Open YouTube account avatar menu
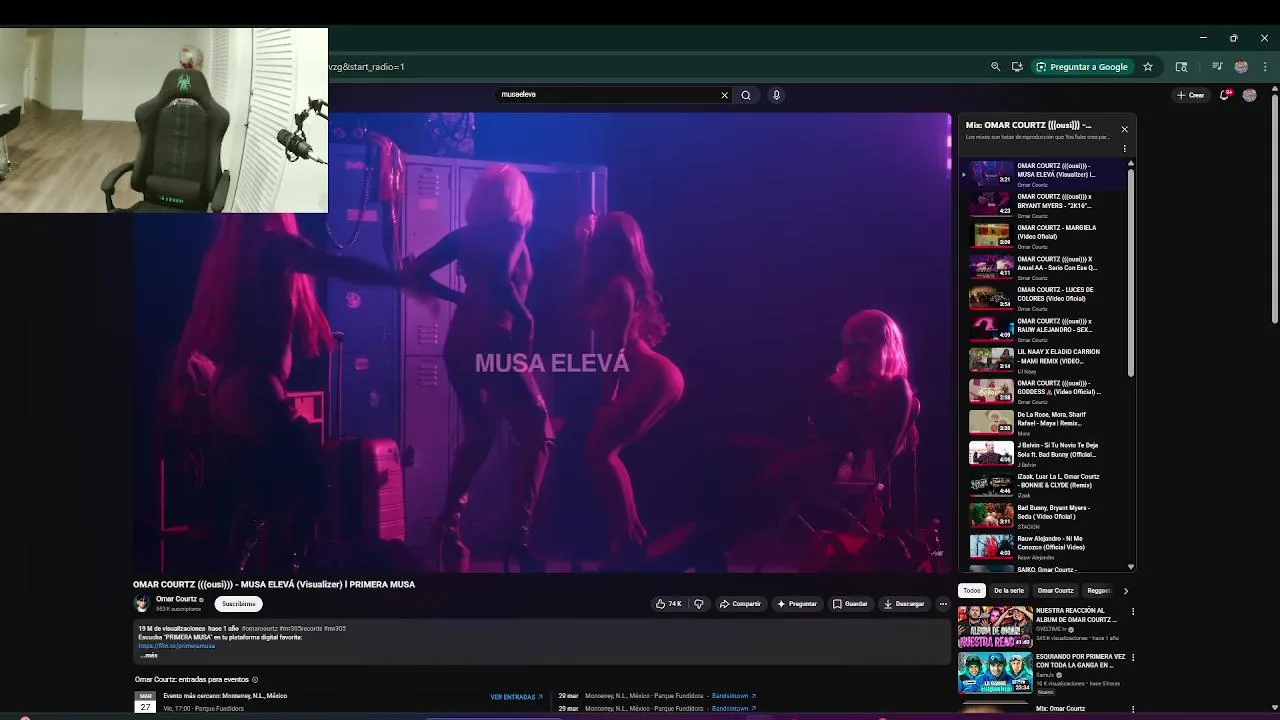 pyautogui.click(x=1249, y=95)
